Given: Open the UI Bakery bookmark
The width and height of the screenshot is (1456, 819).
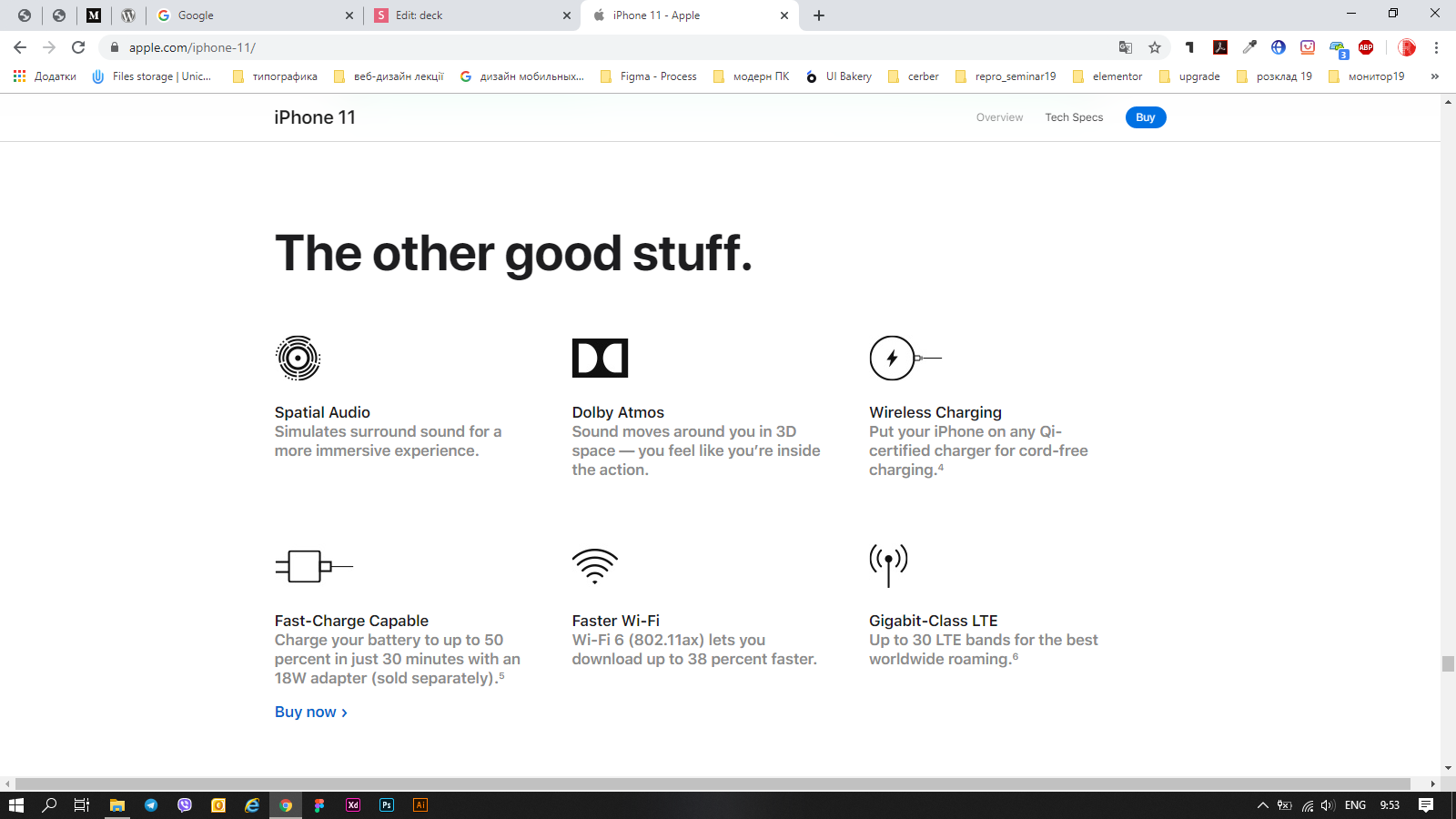Looking at the screenshot, I should click(x=838, y=76).
